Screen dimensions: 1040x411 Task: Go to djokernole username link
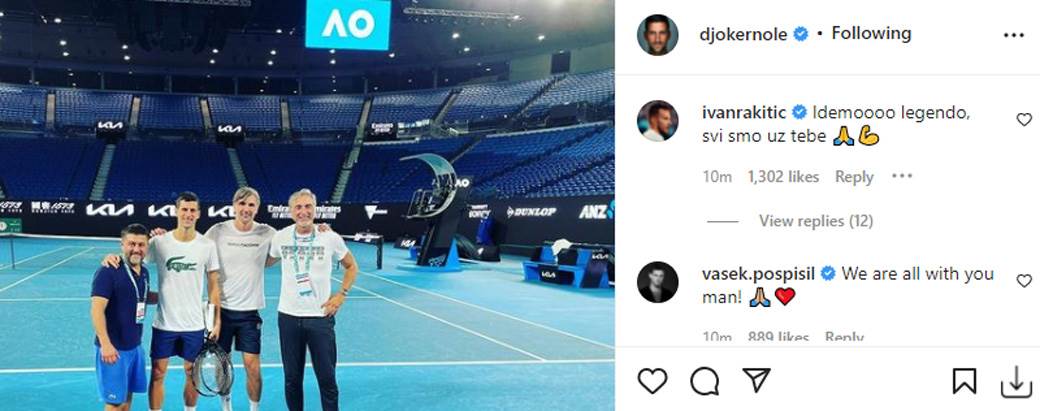point(744,34)
